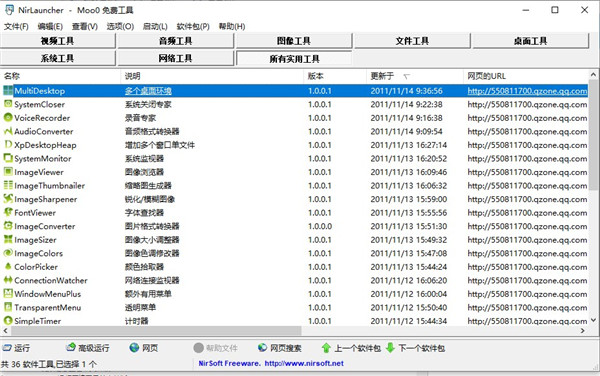Viewport: 600px width, 376px height.
Task: Click the ImageColors row icon
Action: [x=8, y=253]
